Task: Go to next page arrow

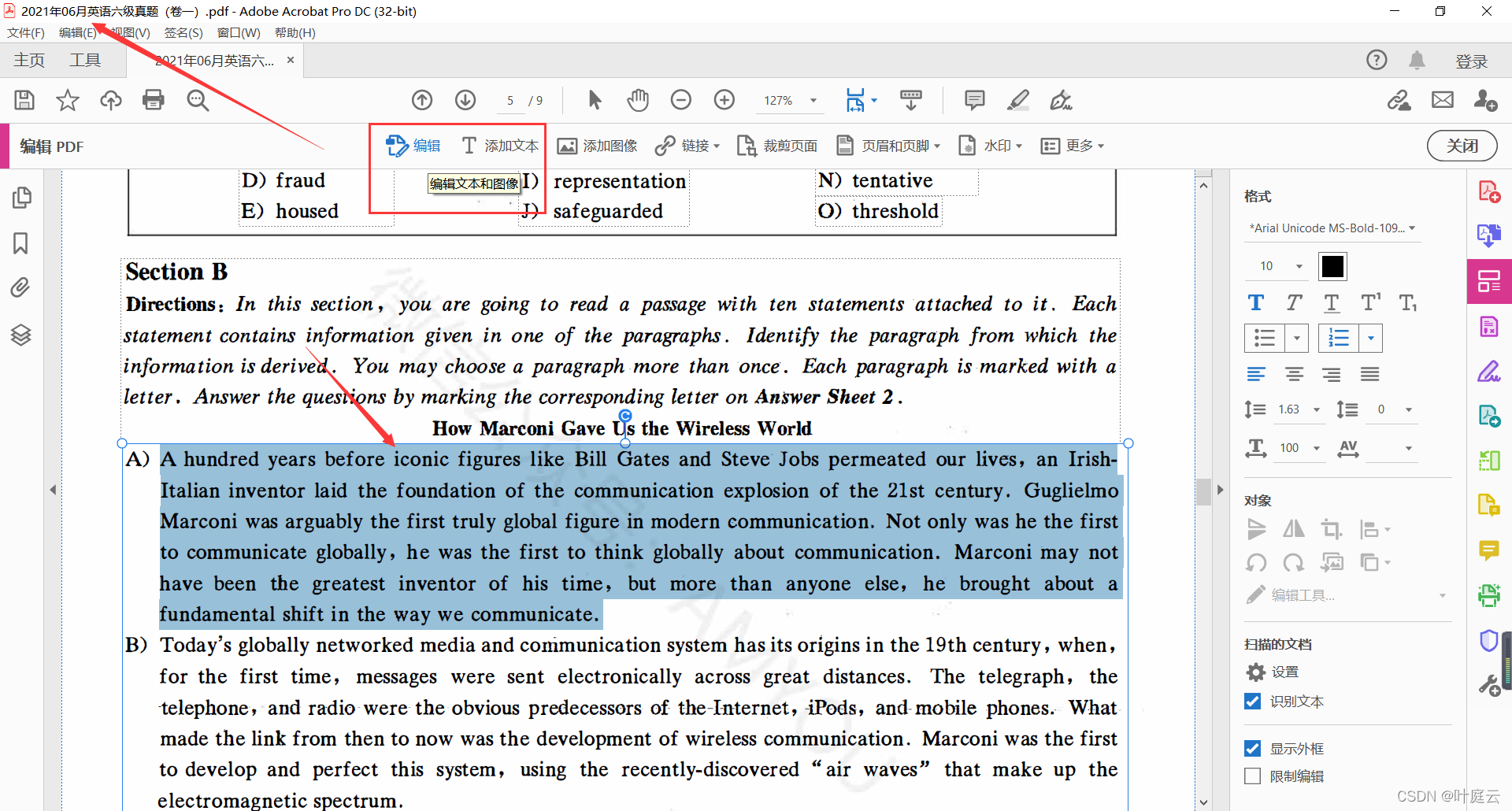Action: 465,100
